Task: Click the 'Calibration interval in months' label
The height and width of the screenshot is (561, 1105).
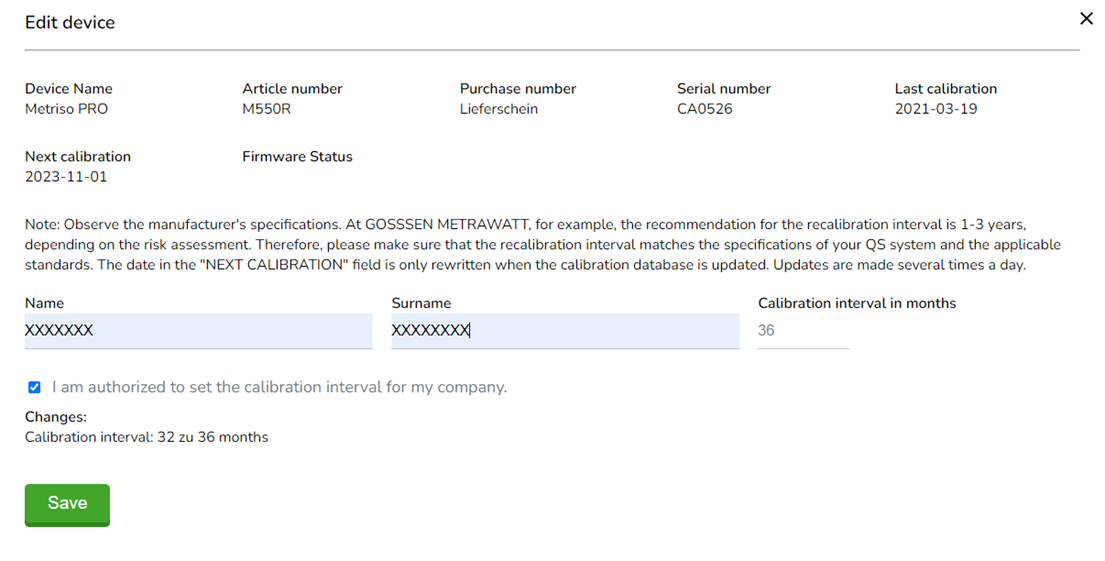Action: coord(857,303)
